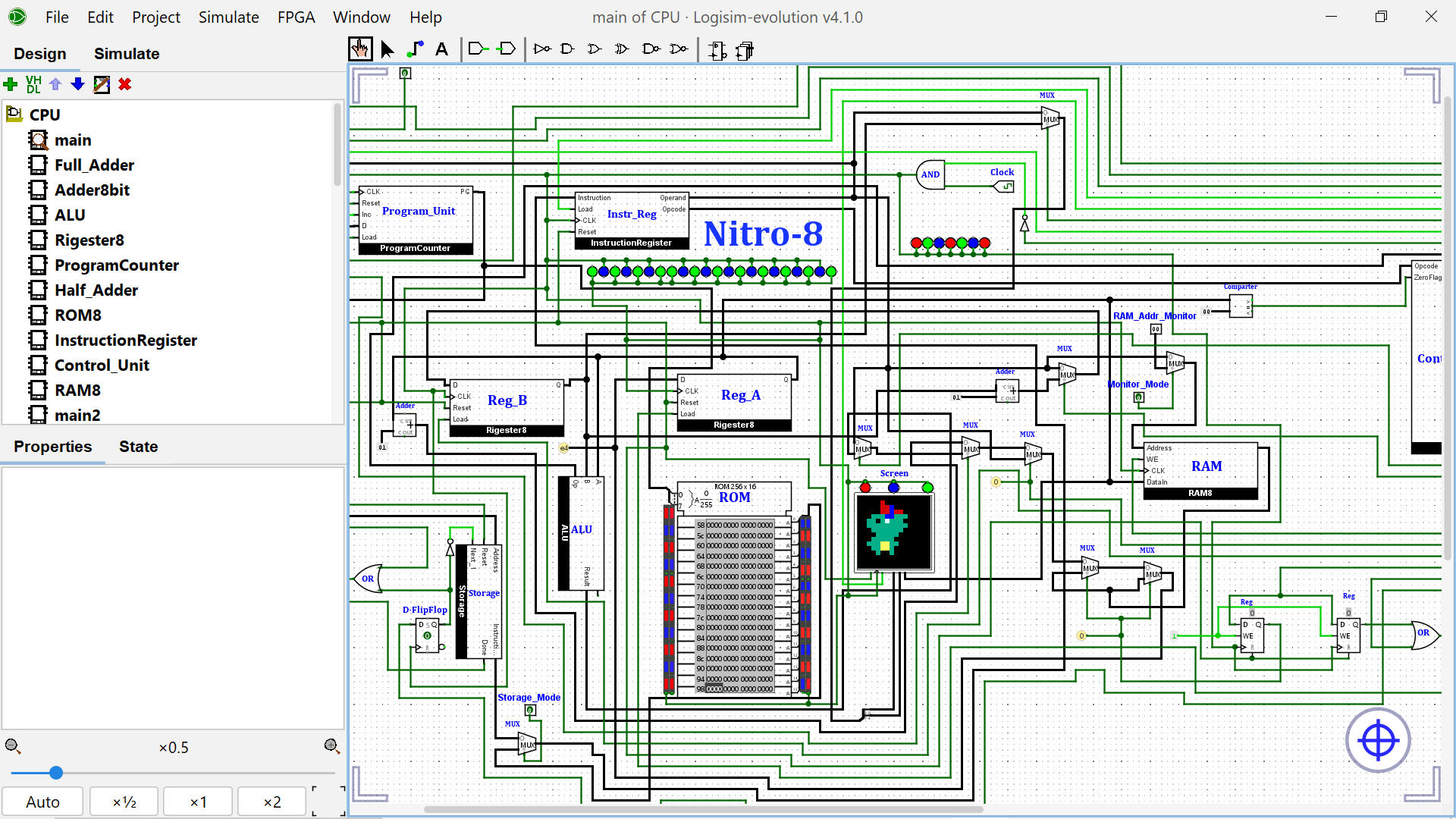
Task: Select the NOT gate toolbar icon
Action: coord(542,50)
